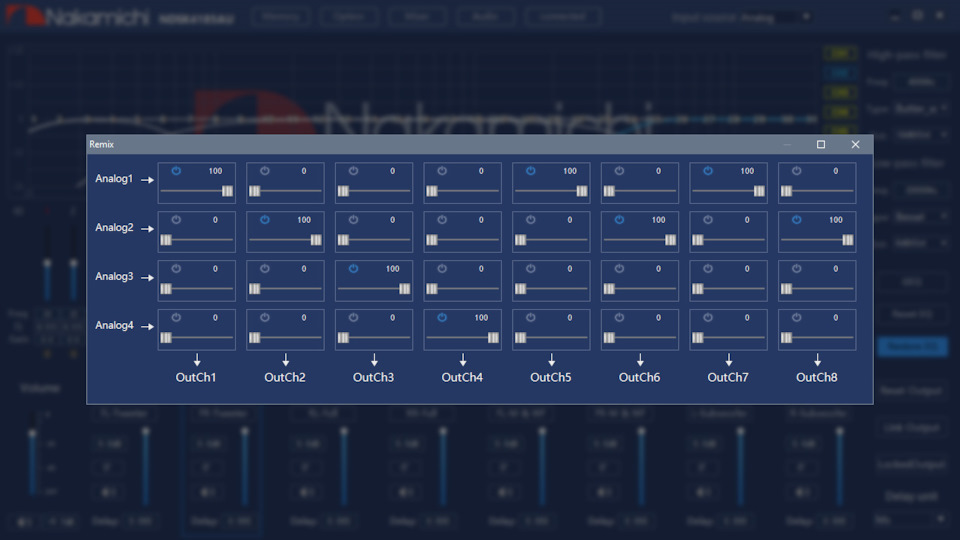Click the Analog2 to OutCh6 level slider
The height and width of the screenshot is (540, 960).
coord(640,240)
